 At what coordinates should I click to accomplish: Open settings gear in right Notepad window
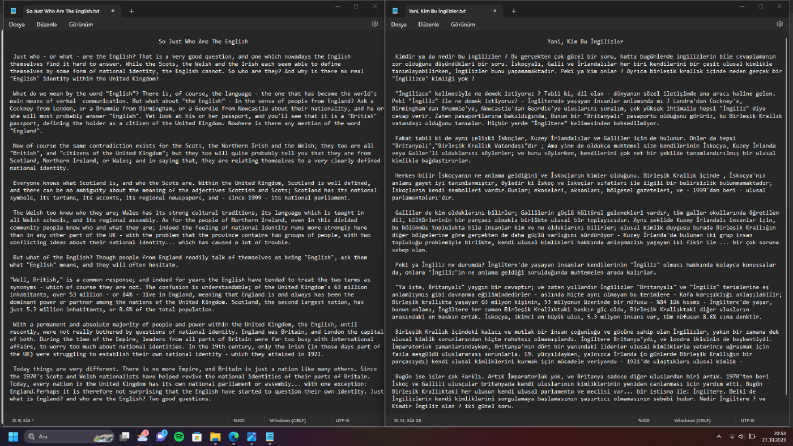point(779,24)
